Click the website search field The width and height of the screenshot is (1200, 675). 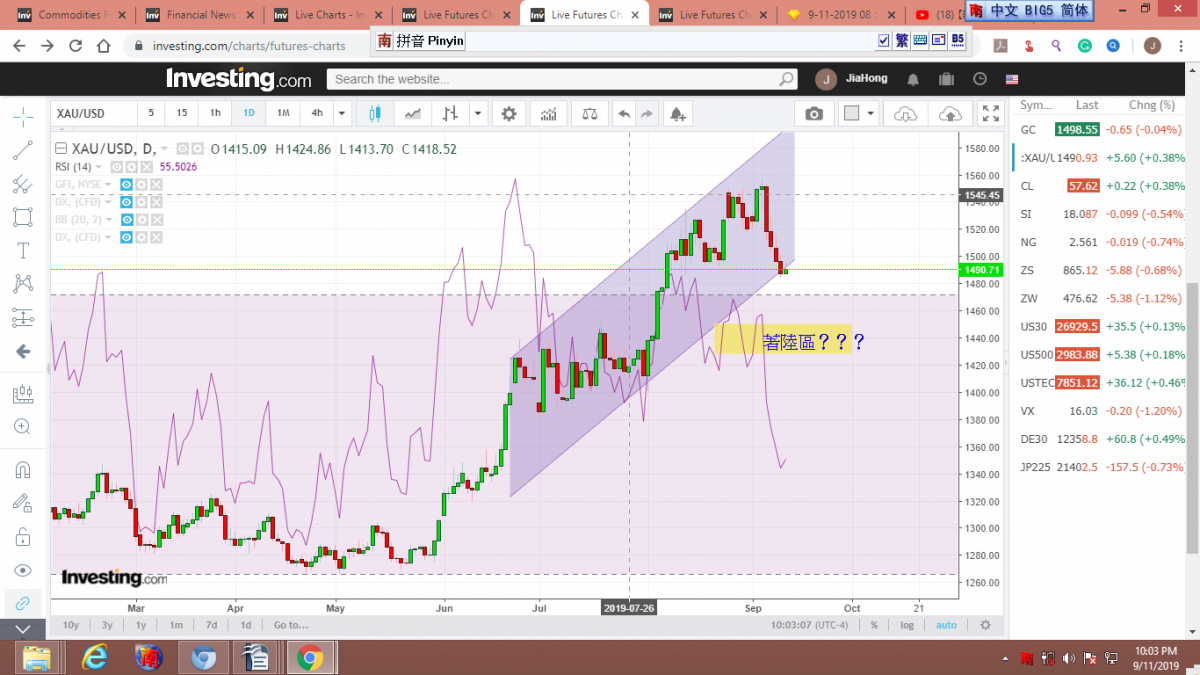560,79
